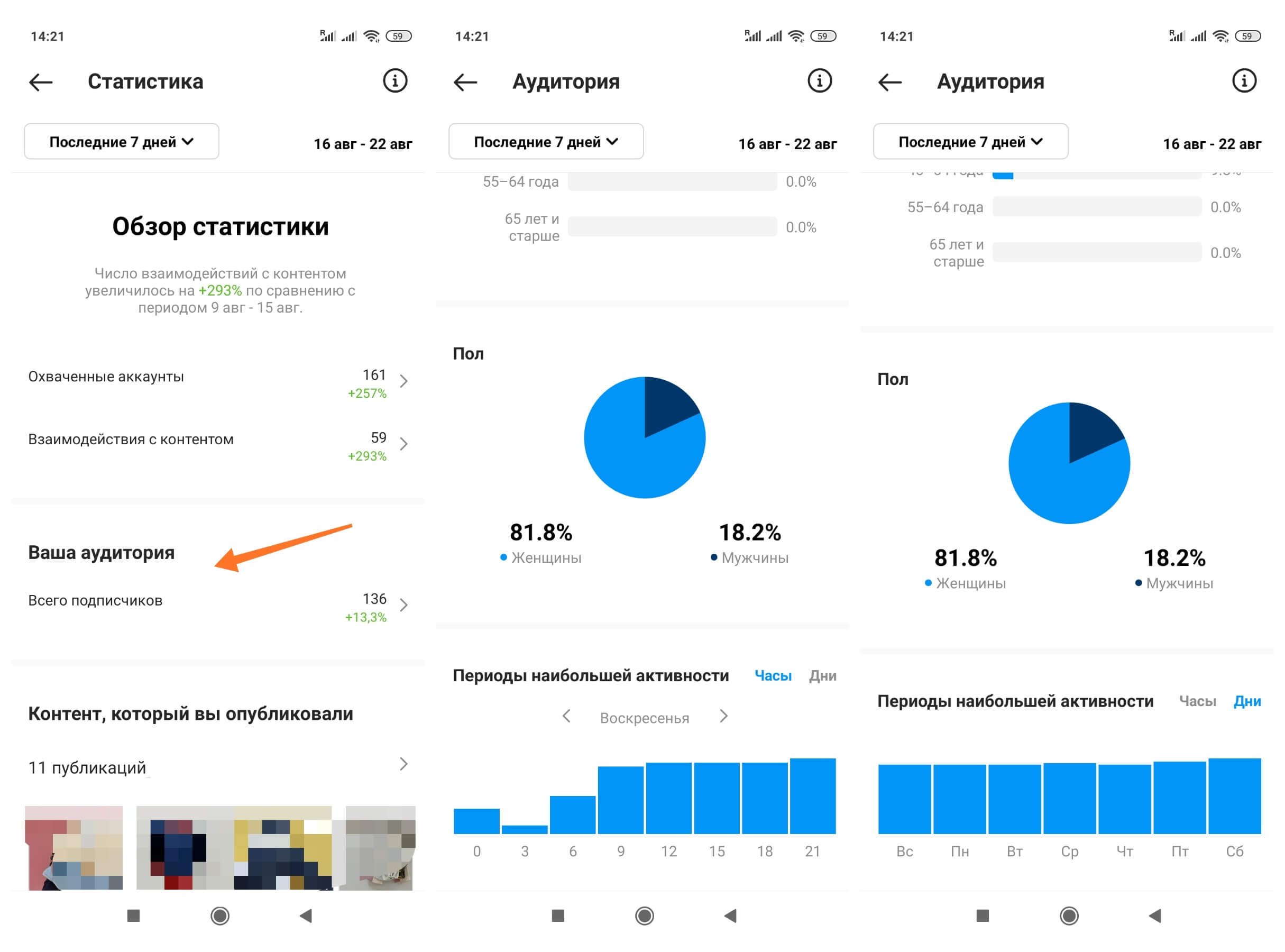Open Всего подписчиков chevron
The image size is (1285, 952).
[x=404, y=605]
